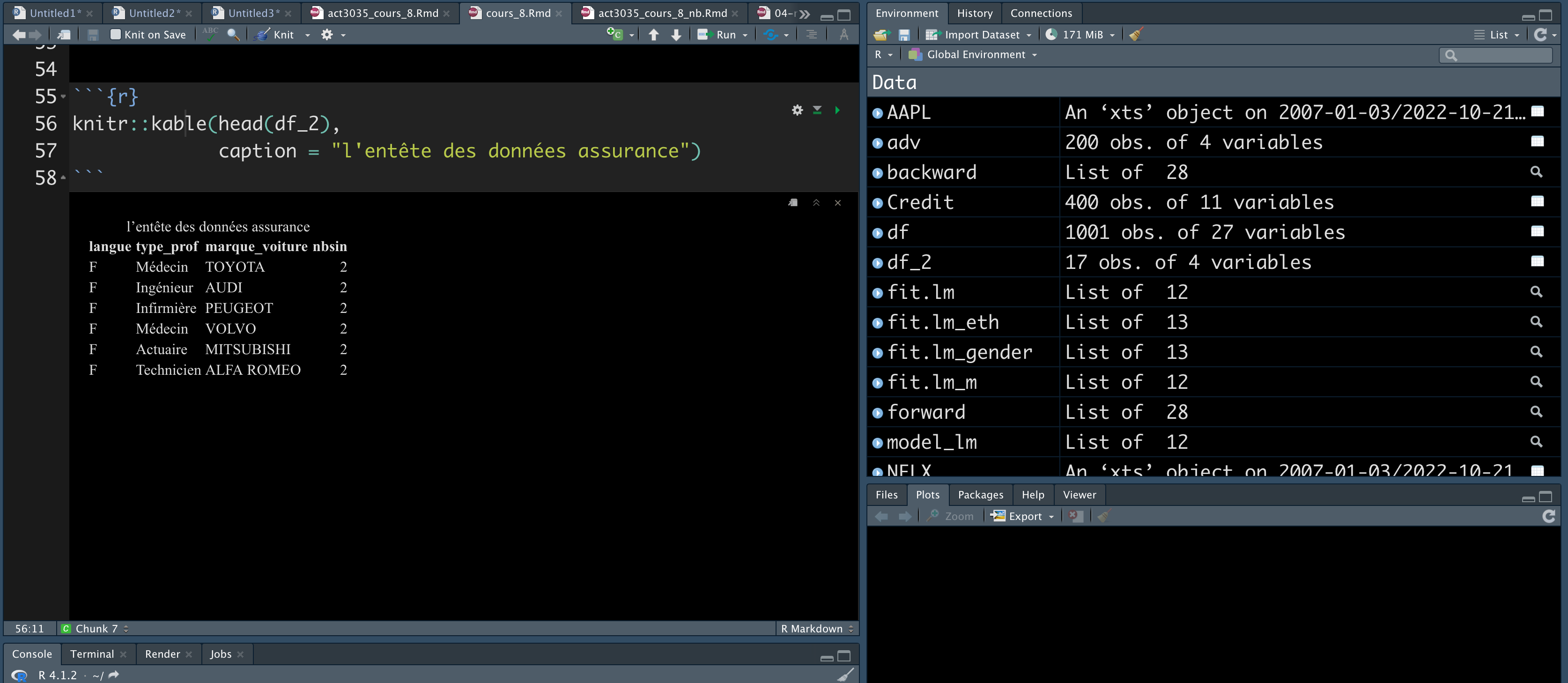Collapse the chunk output
Viewport: 1568px width, 683px height.
816,203
